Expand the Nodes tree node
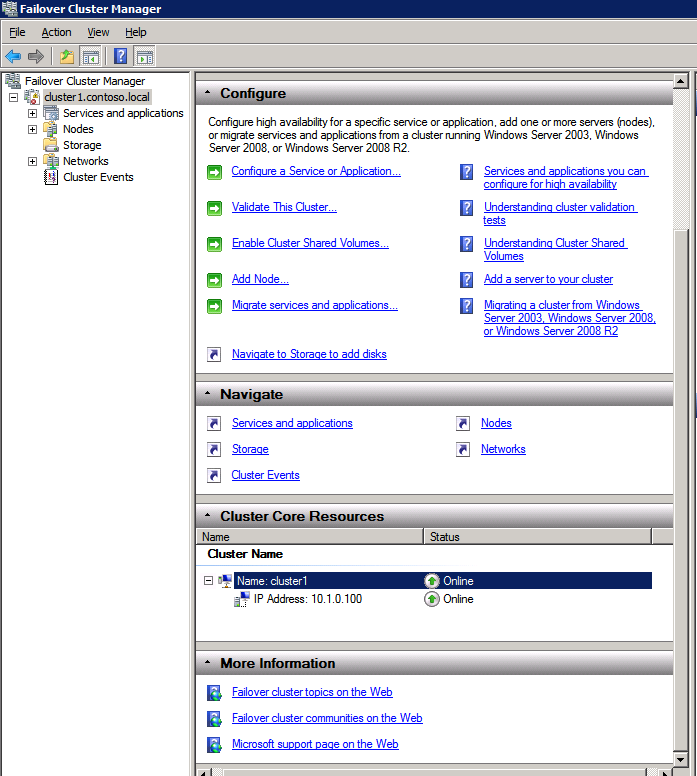 (x=32, y=129)
